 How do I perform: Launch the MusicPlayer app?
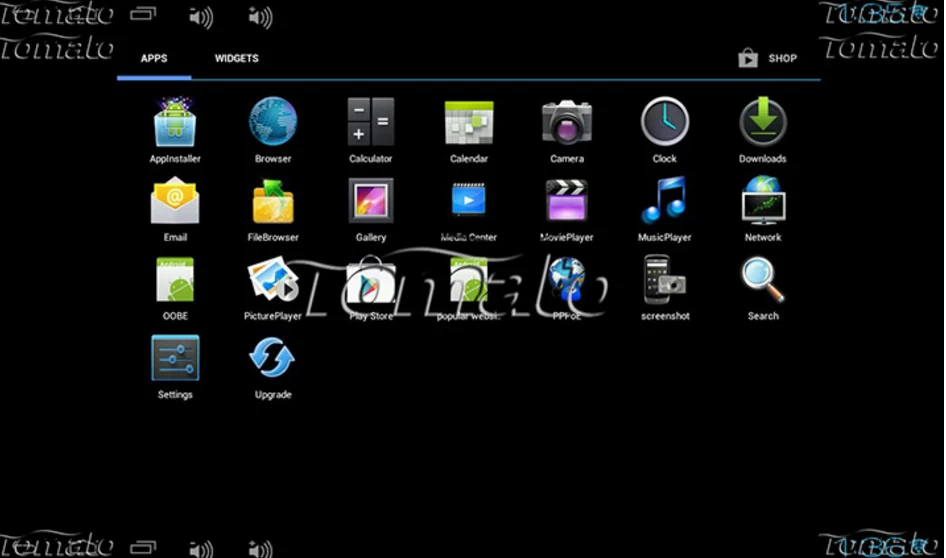click(664, 200)
